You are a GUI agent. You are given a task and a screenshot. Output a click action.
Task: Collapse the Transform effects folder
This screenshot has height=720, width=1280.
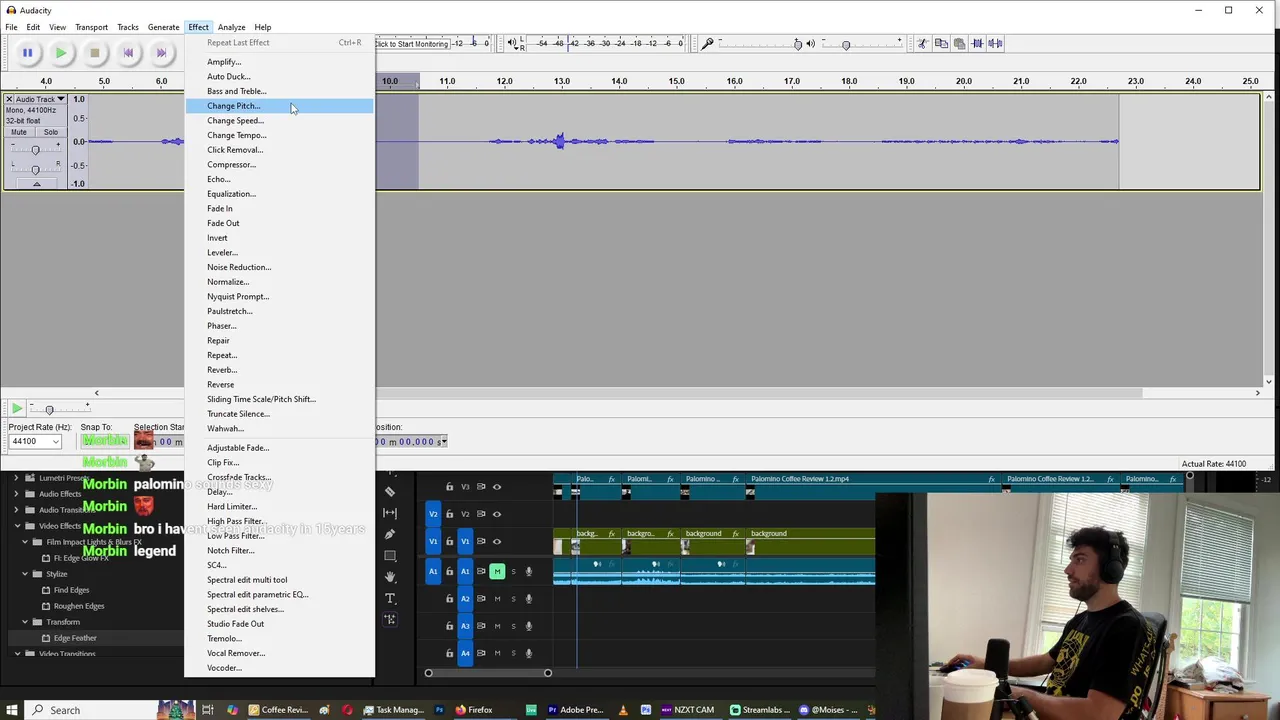(x=25, y=622)
